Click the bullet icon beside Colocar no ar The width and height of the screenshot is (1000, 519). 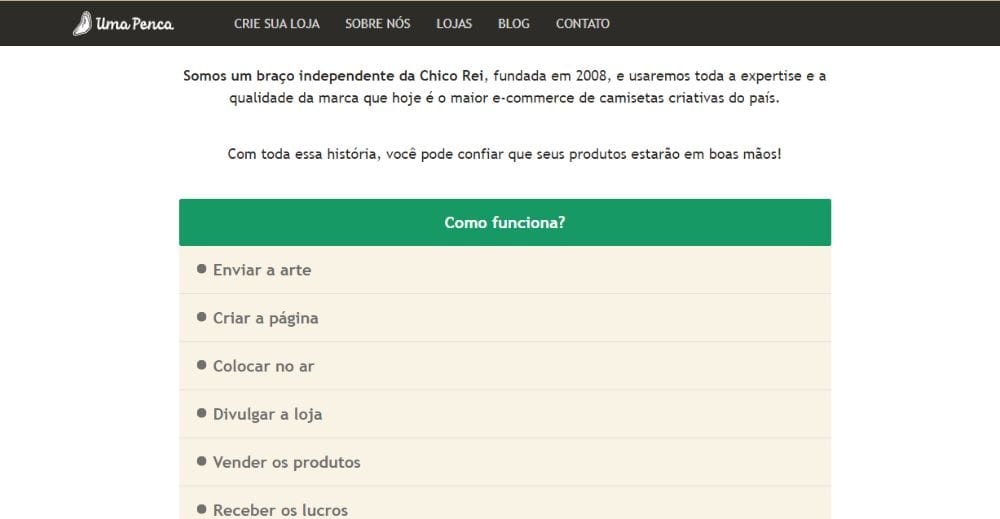pyautogui.click(x=202, y=365)
